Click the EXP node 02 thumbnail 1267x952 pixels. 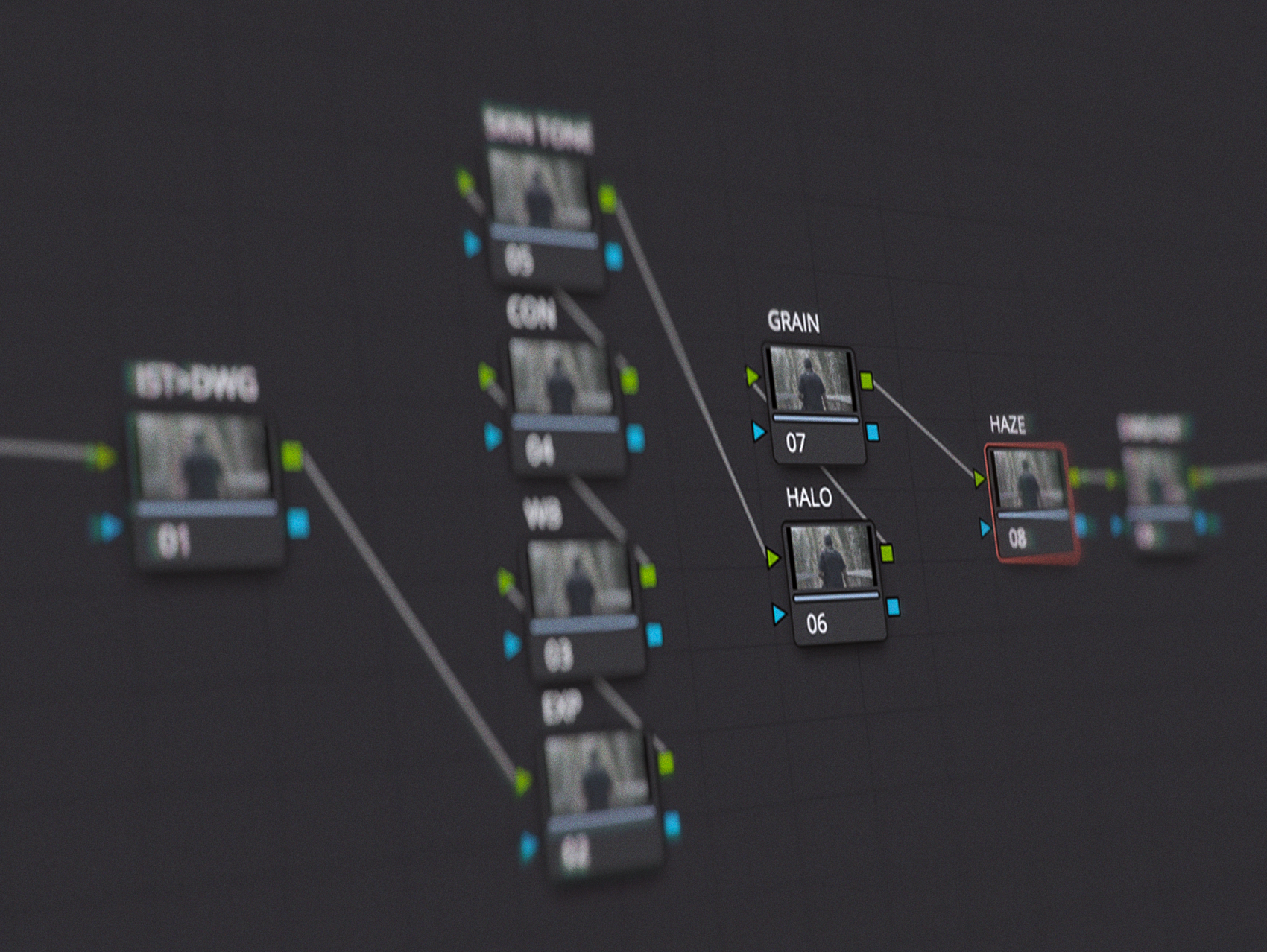pyautogui.click(x=597, y=771)
